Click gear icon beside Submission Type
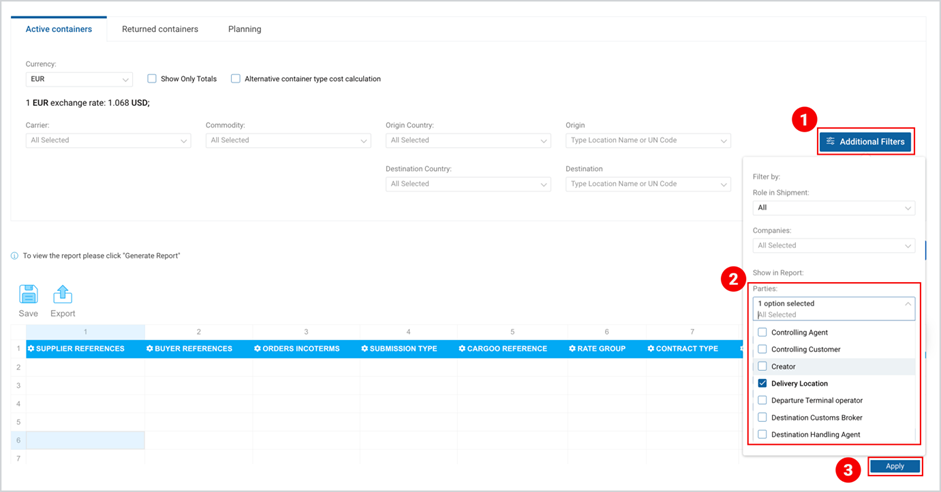The width and height of the screenshot is (941, 492). click(364, 349)
